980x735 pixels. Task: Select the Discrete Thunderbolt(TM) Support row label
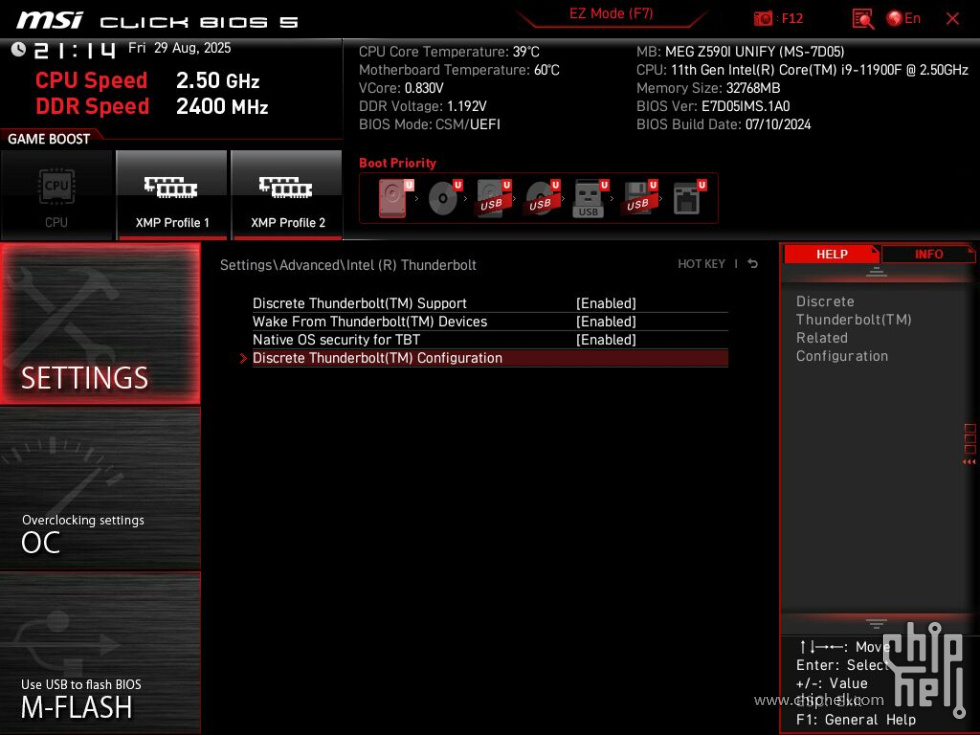click(359, 303)
